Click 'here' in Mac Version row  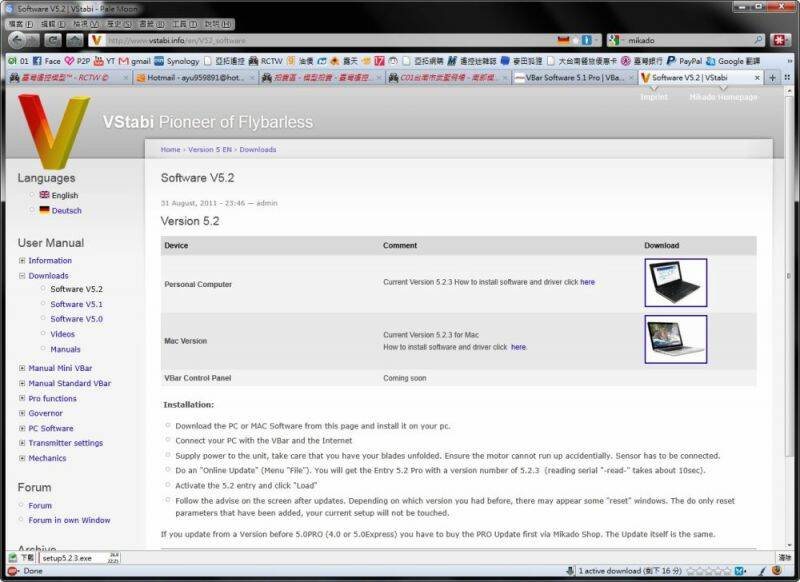tap(518, 347)
